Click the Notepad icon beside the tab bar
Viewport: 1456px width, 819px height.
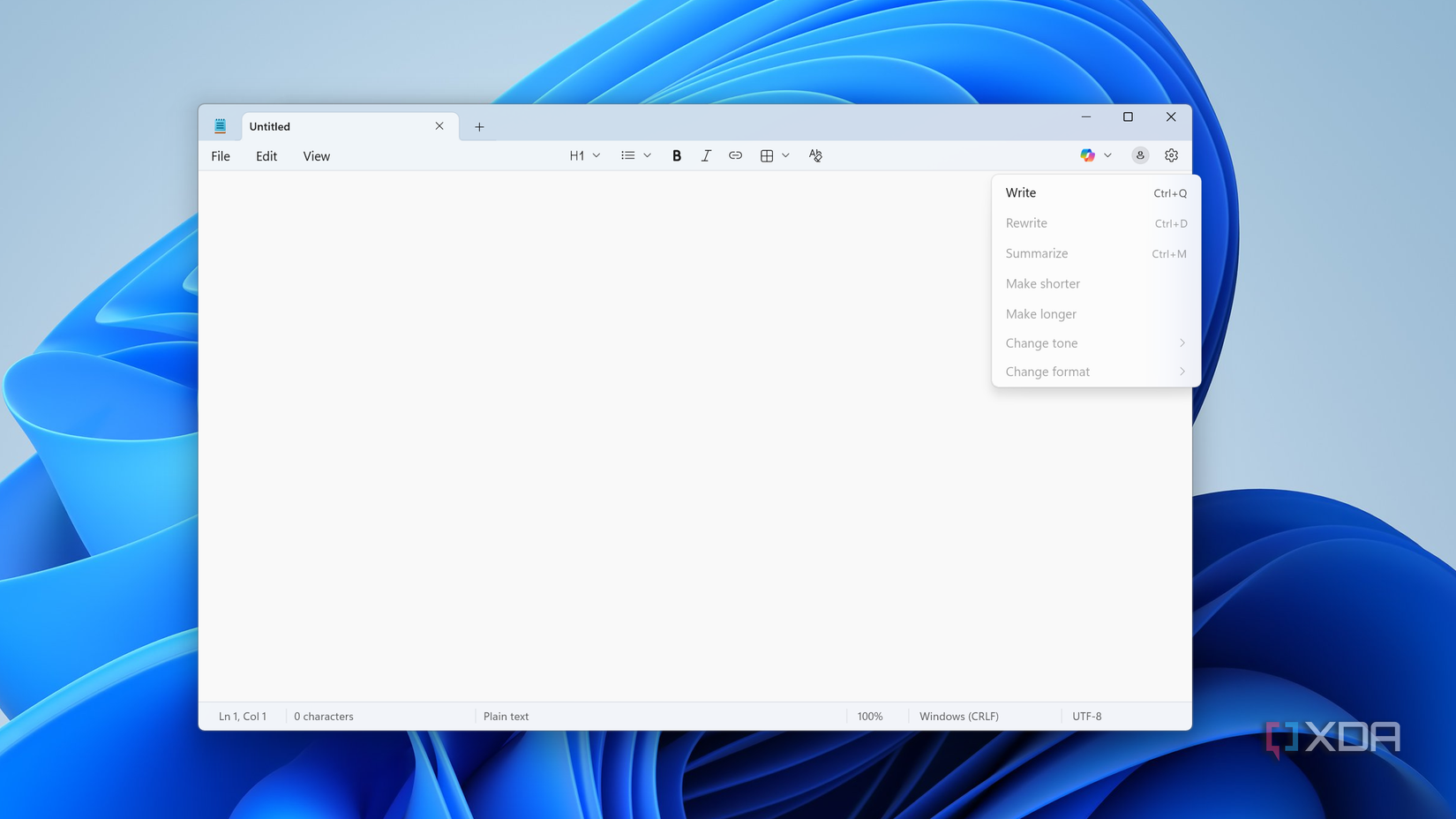point(220,125)
